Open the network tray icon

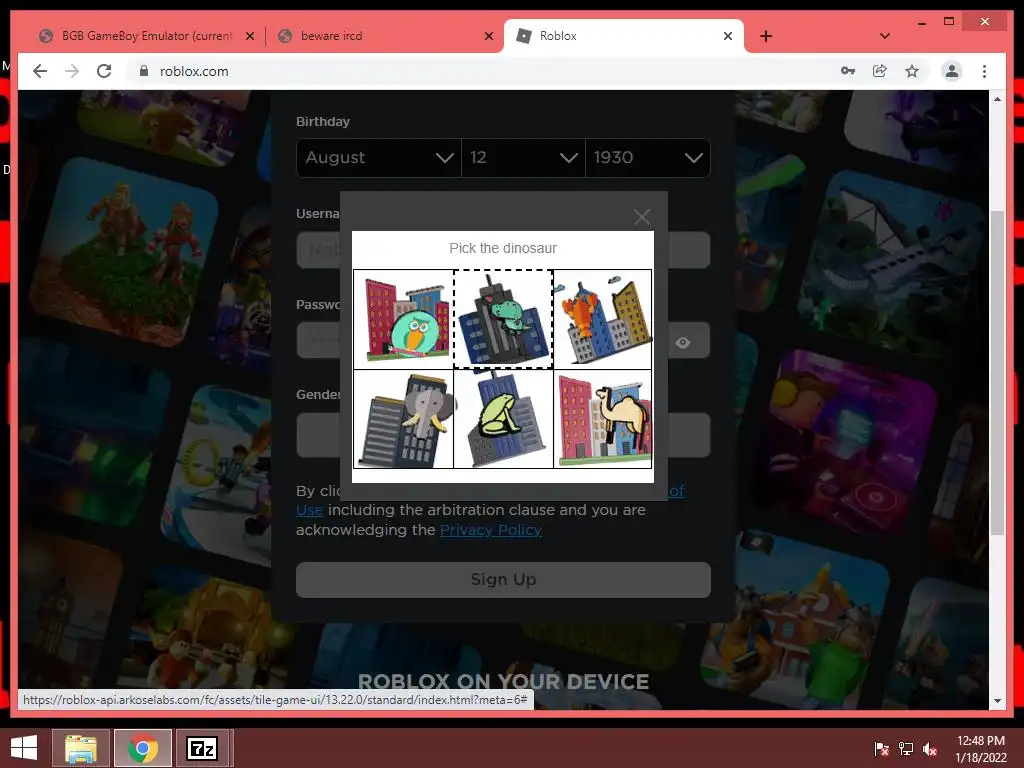coord(906,749)
